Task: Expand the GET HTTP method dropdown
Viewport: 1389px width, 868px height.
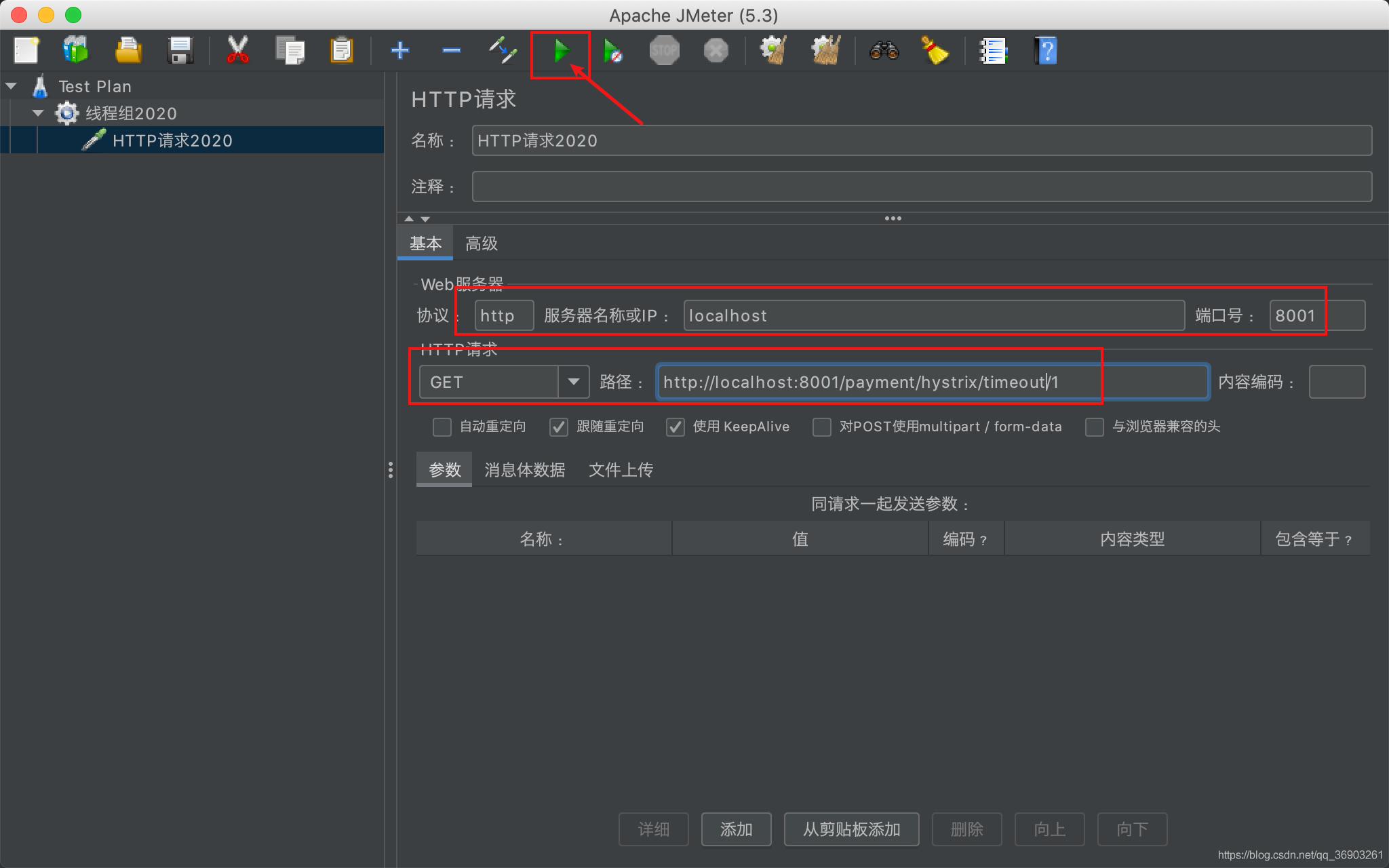Action: [573, 381]
